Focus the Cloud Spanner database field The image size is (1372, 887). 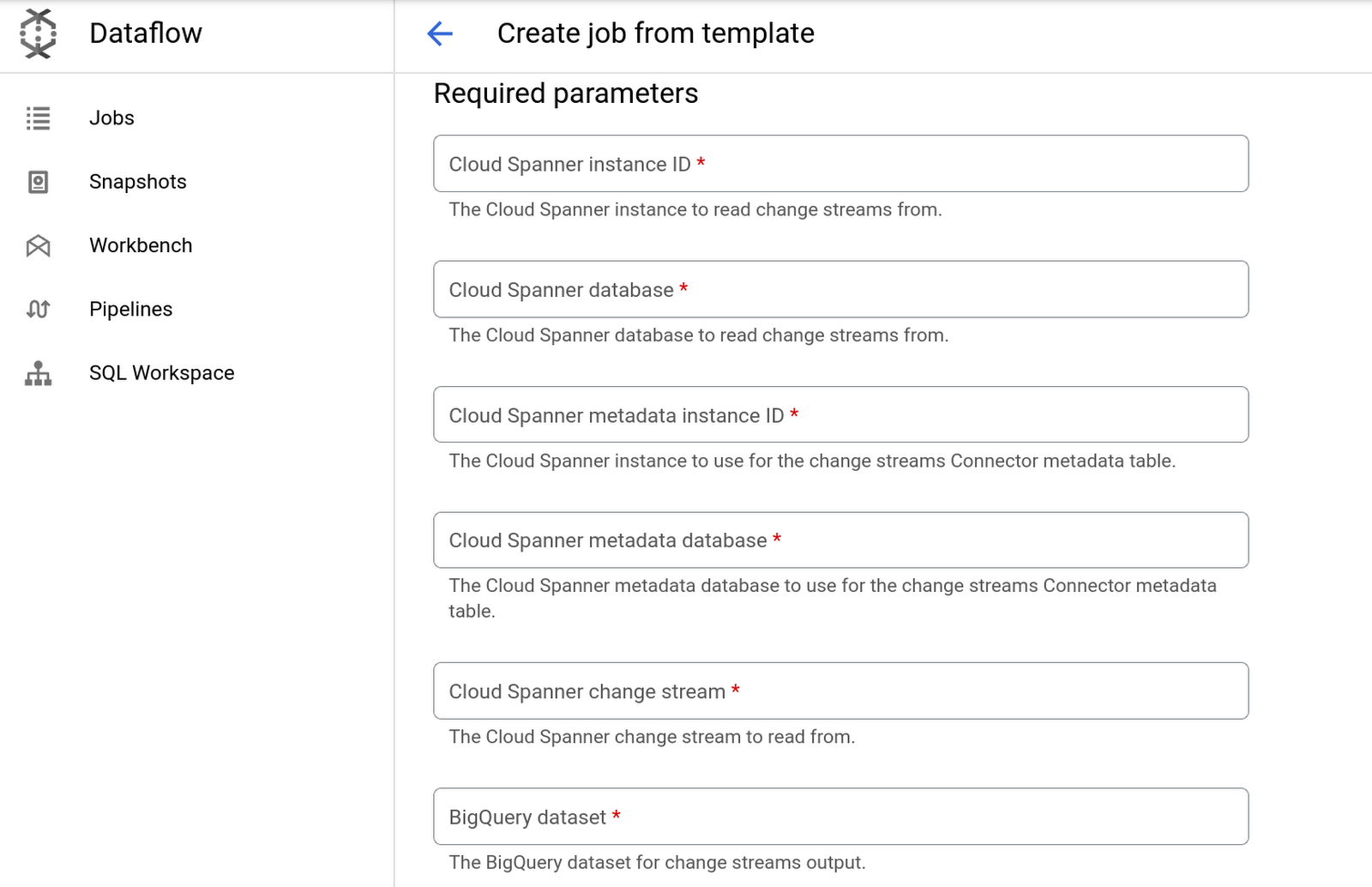(841, 289)
